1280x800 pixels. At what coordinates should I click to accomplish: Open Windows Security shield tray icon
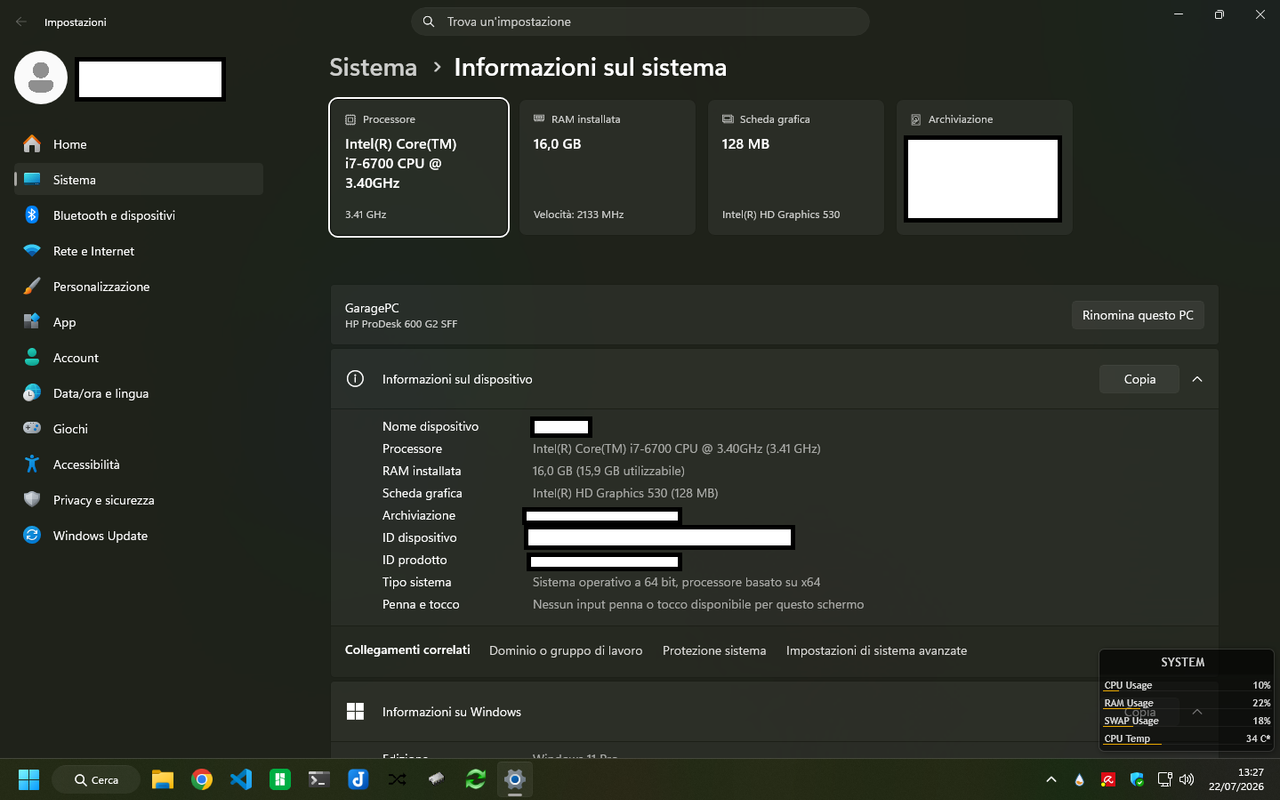coord(1137,779)
